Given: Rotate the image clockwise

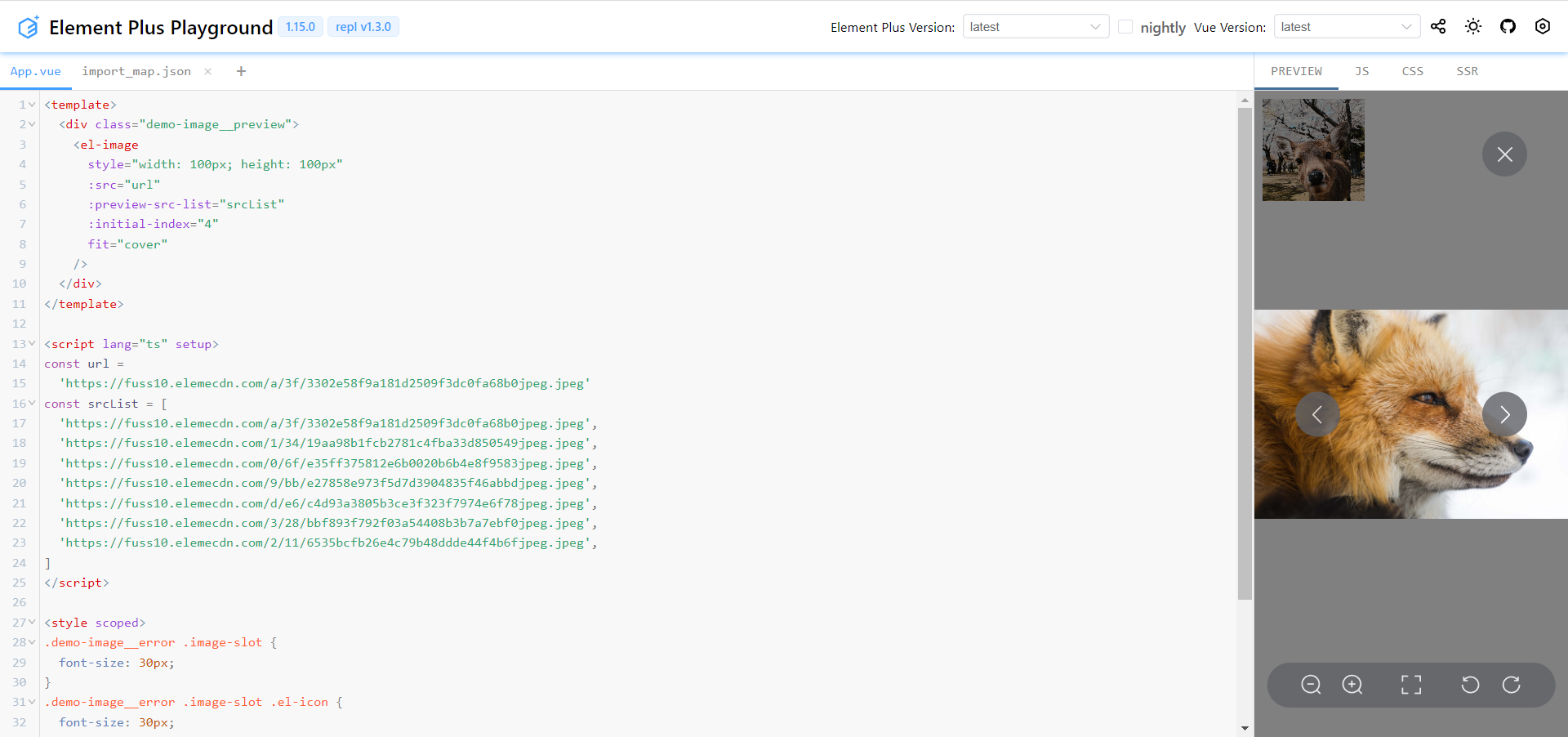Looking at the screenshot, I should point(1512,686).
